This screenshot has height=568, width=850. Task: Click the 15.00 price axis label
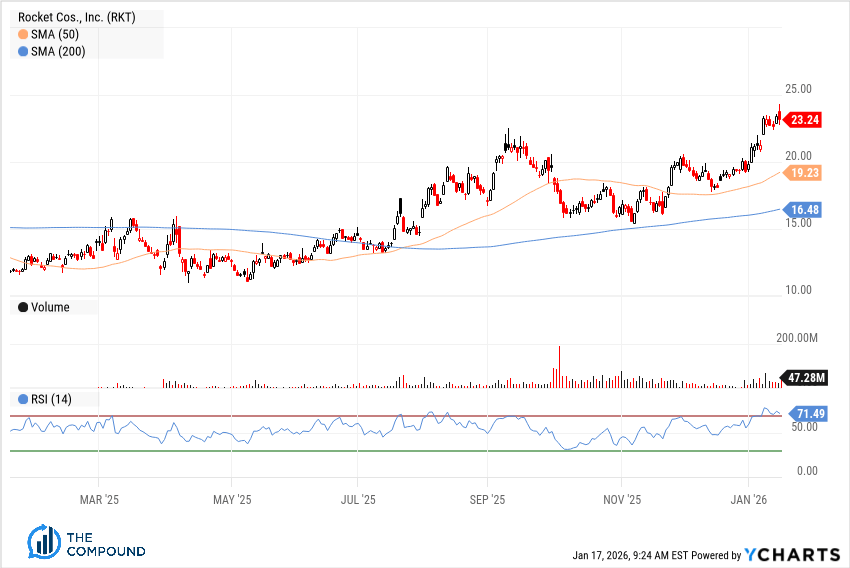tap(799, 223)
